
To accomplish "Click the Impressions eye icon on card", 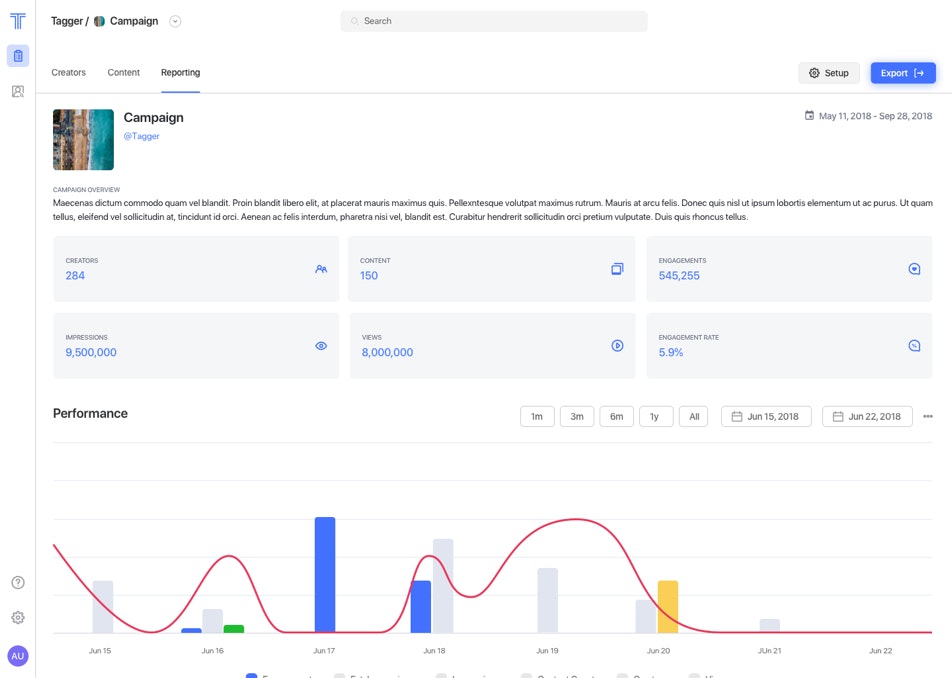I will click(321, 346).
